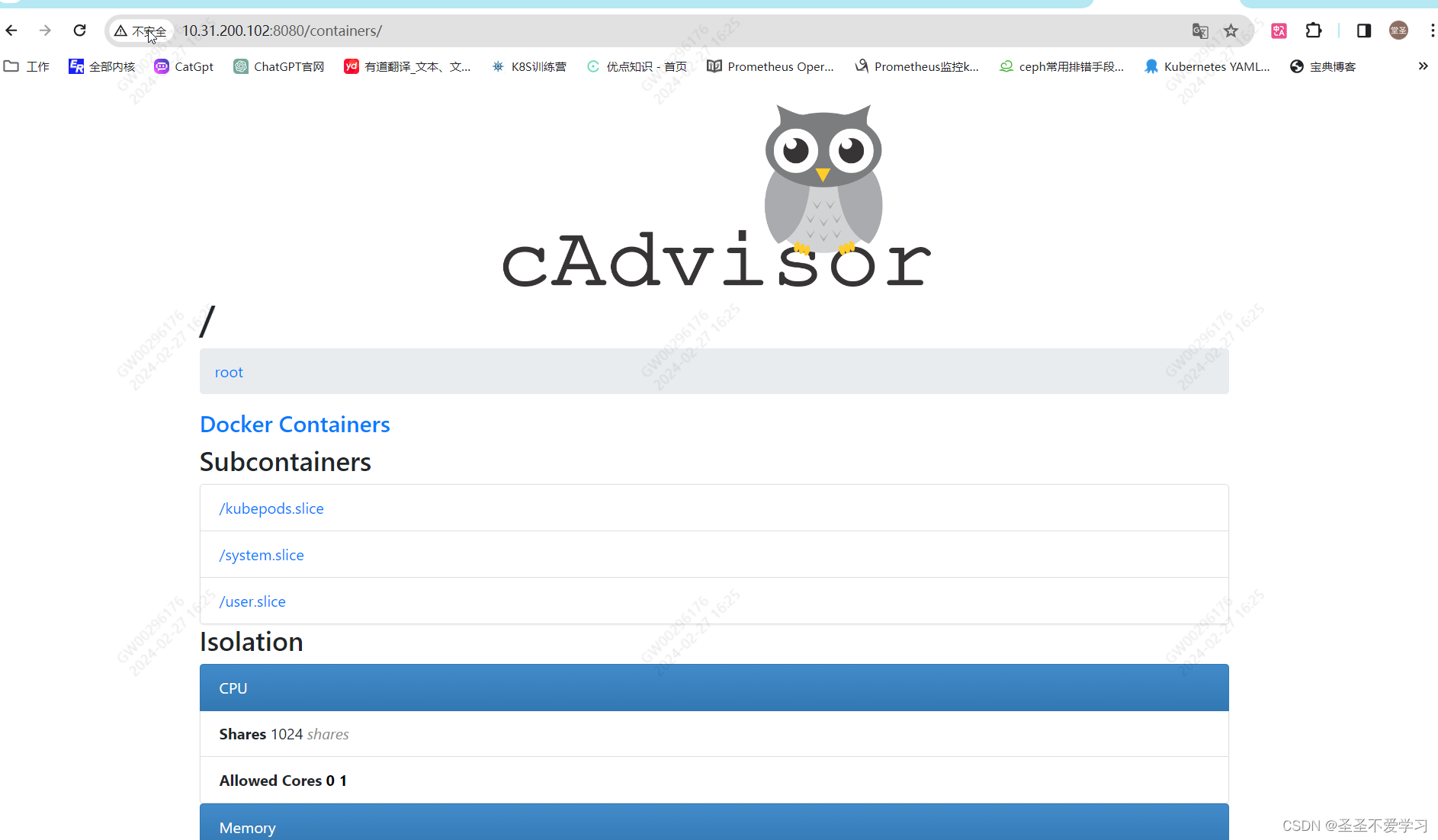Open the Kubernetes YAML bookmark
This screenshot has height=840, width=1438.
pos(1207,67)
